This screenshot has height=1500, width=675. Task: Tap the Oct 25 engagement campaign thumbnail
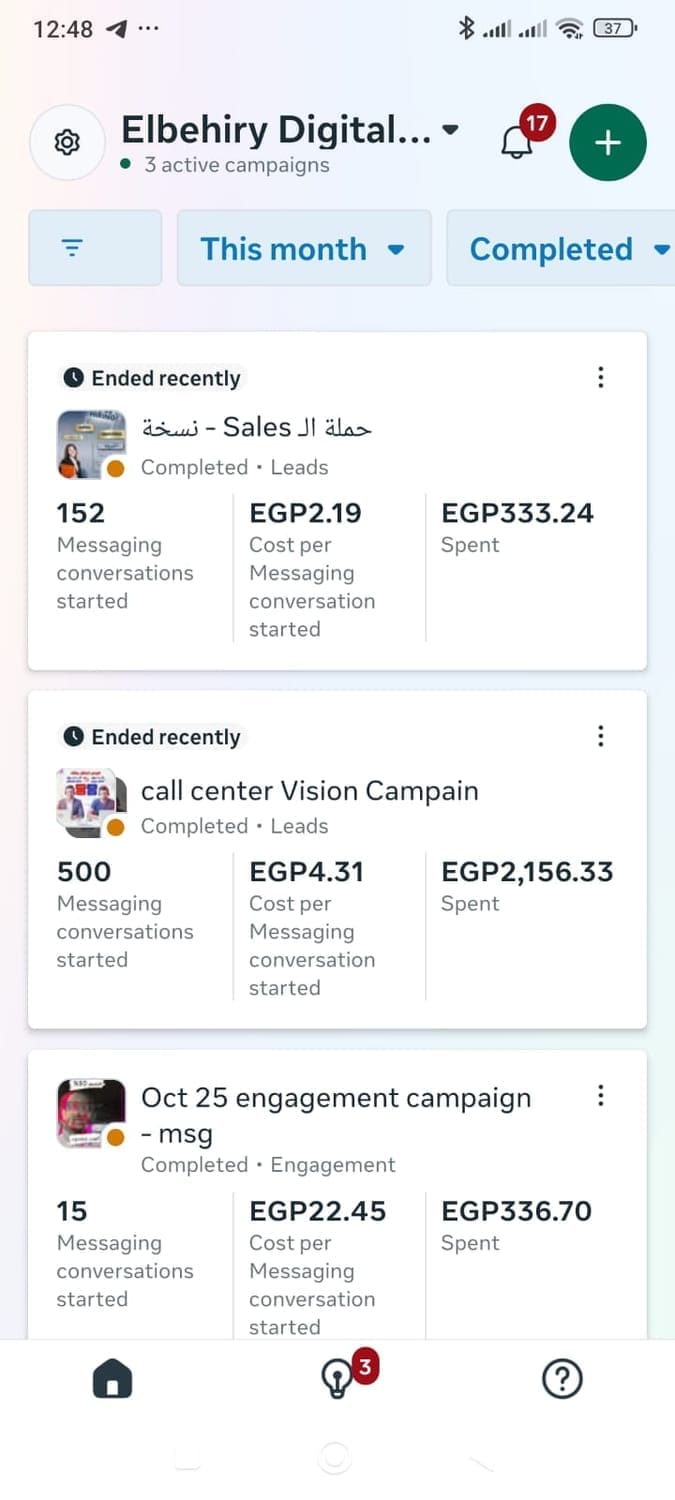click(x=91, y=1113)
